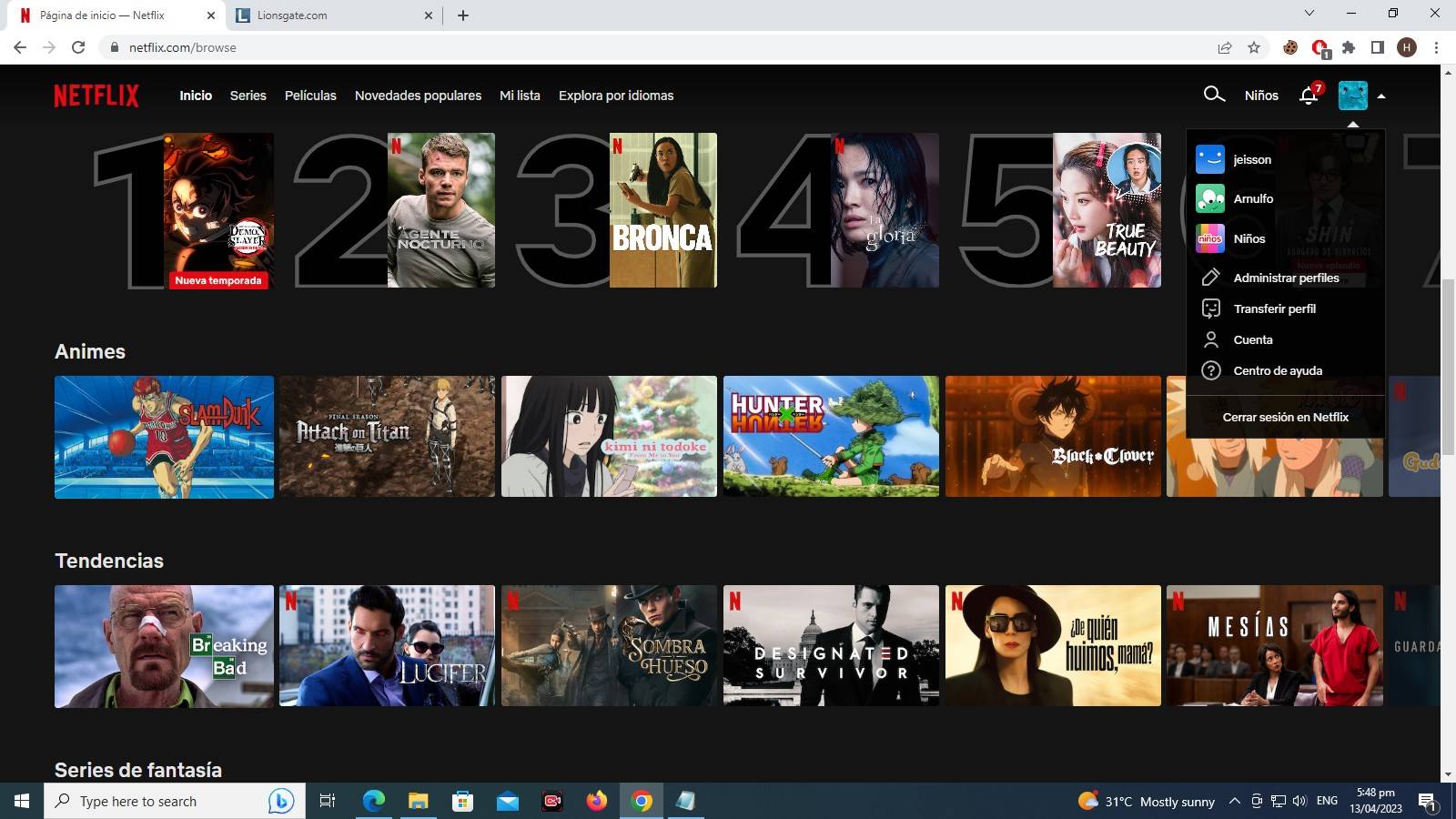The width and height of the screenshot is (1456, 819).
Task: Click the profile avatar in the header
Action: (x=1353, y=96)
